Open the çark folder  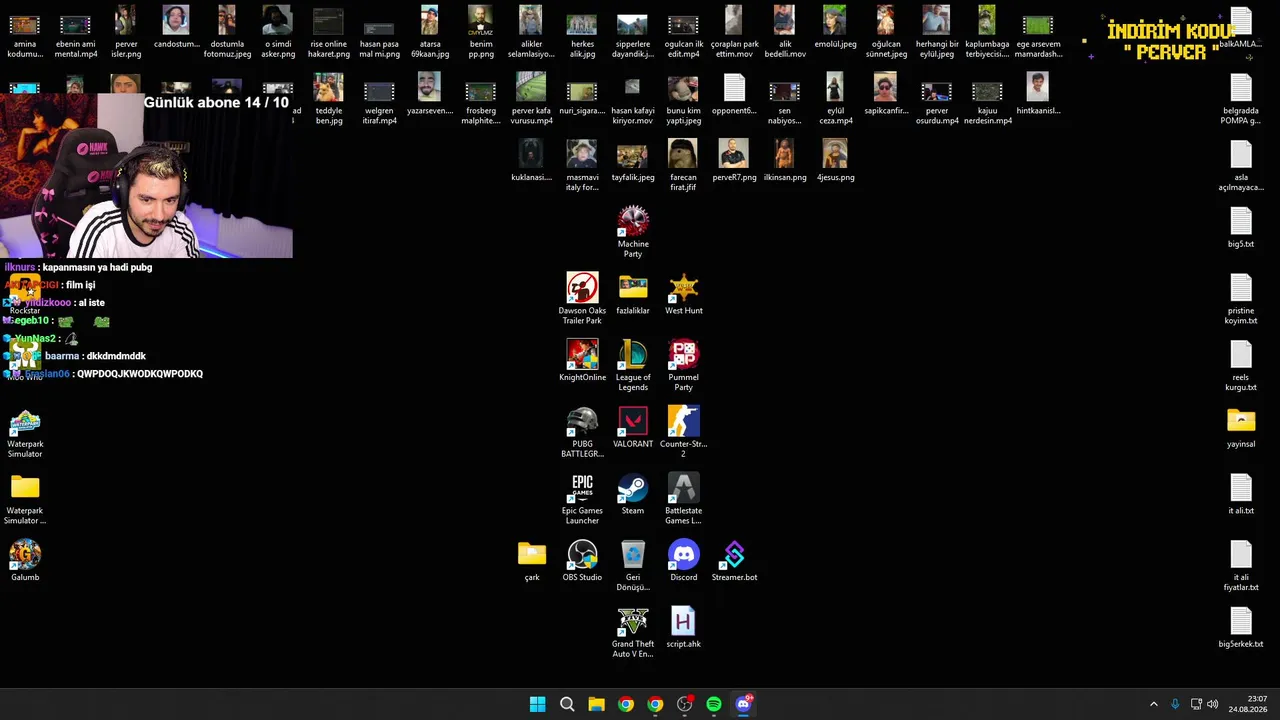532,560
